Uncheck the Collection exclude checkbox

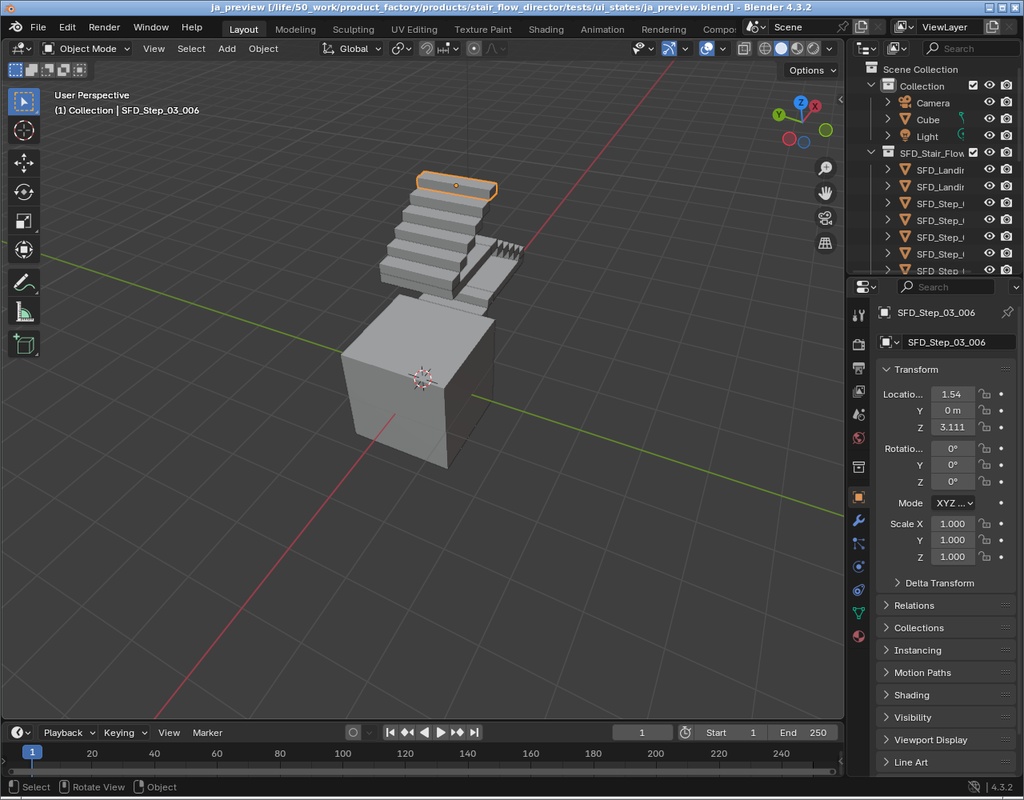[973, 86]
